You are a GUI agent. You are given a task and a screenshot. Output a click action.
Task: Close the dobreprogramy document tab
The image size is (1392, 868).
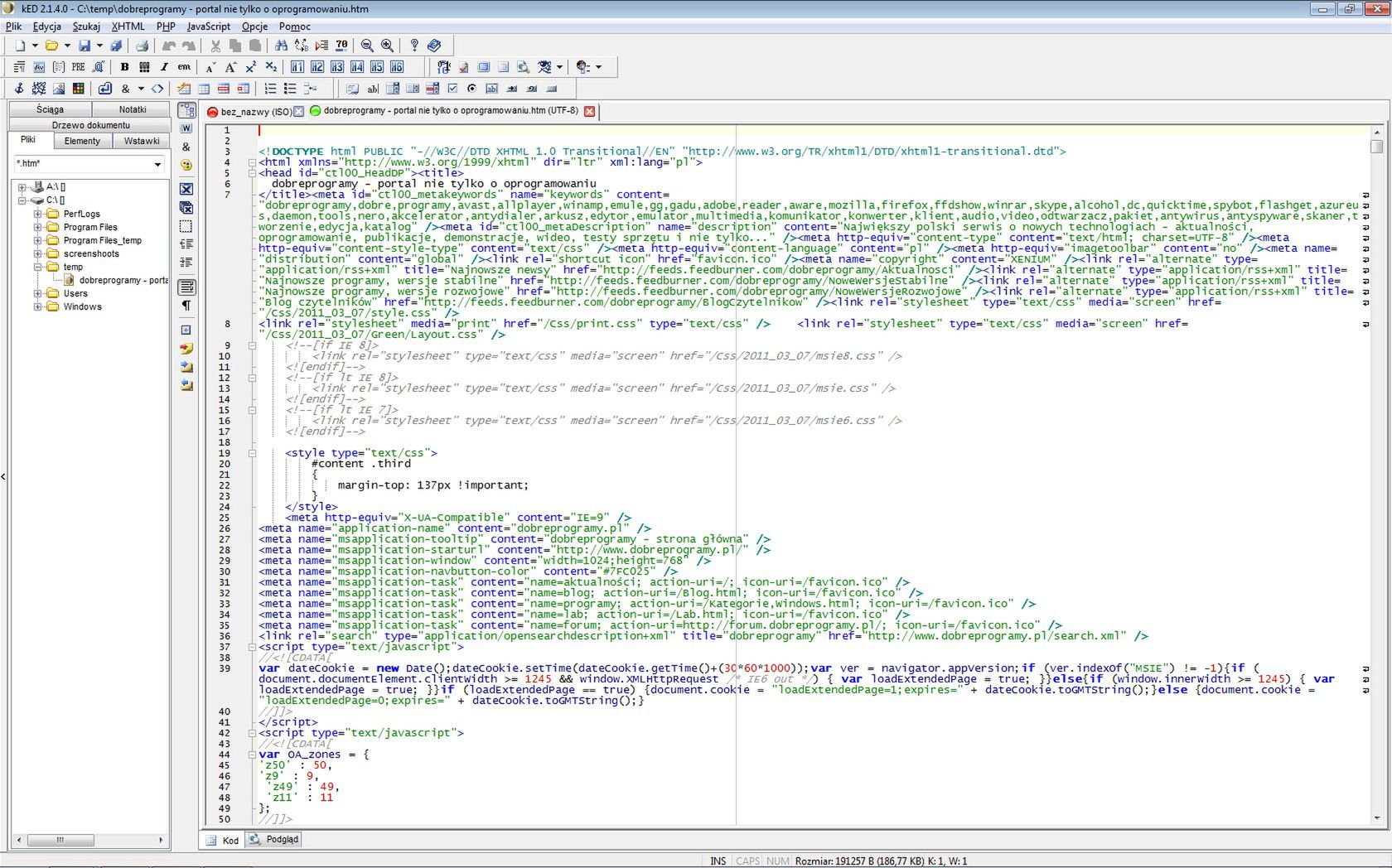click(x=589, y=111)
